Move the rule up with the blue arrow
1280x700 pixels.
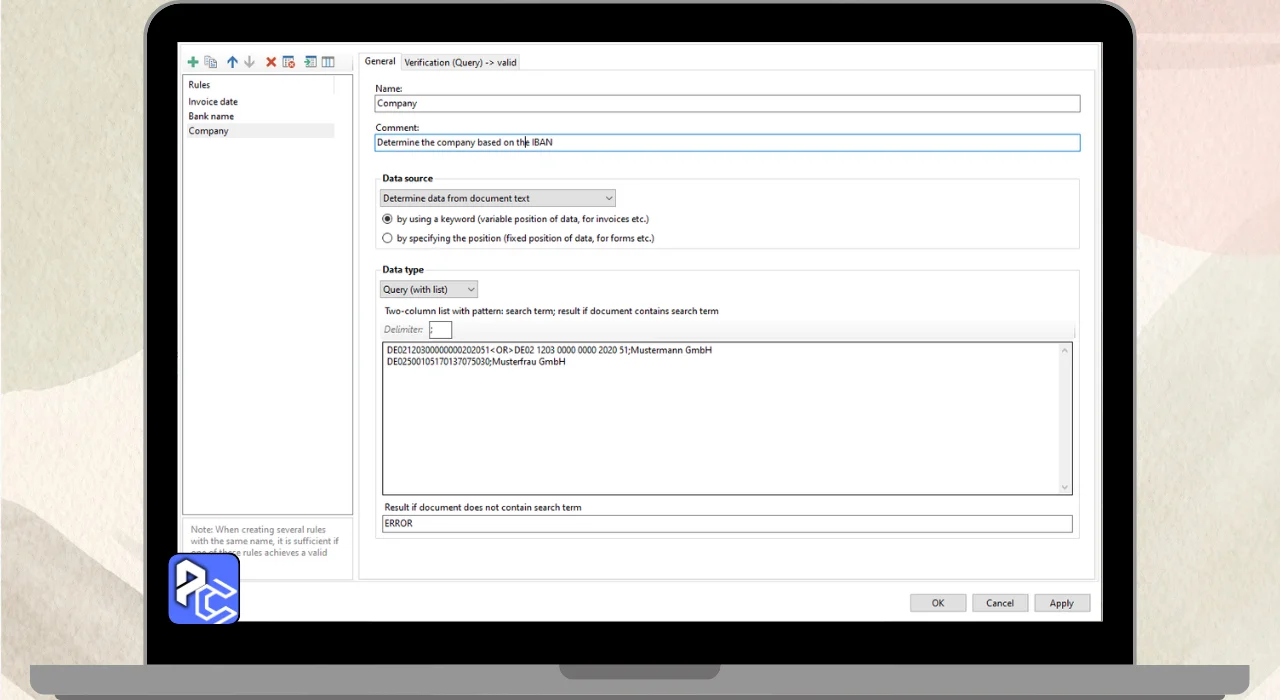tap(232, 62)
